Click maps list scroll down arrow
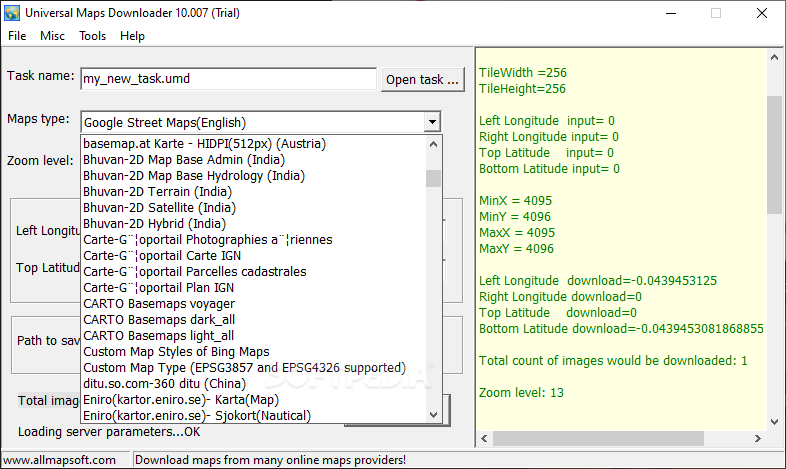This screenshot has height=469, width=786. (434, 415)
